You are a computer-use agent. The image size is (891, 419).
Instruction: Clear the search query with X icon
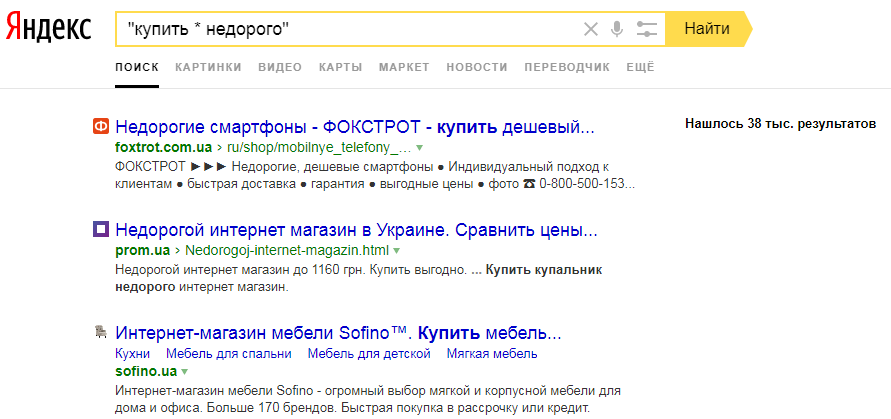[591, 29]
